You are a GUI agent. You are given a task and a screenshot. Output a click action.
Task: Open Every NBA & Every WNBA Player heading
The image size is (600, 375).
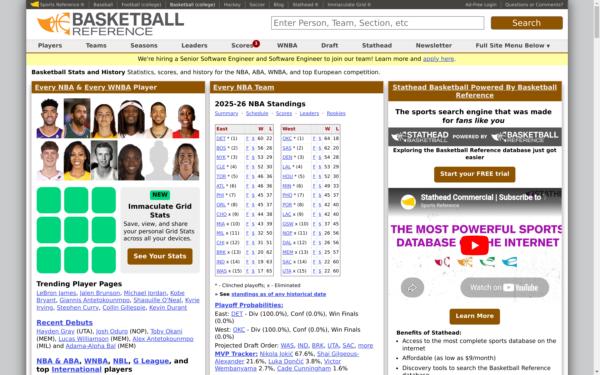96,87
